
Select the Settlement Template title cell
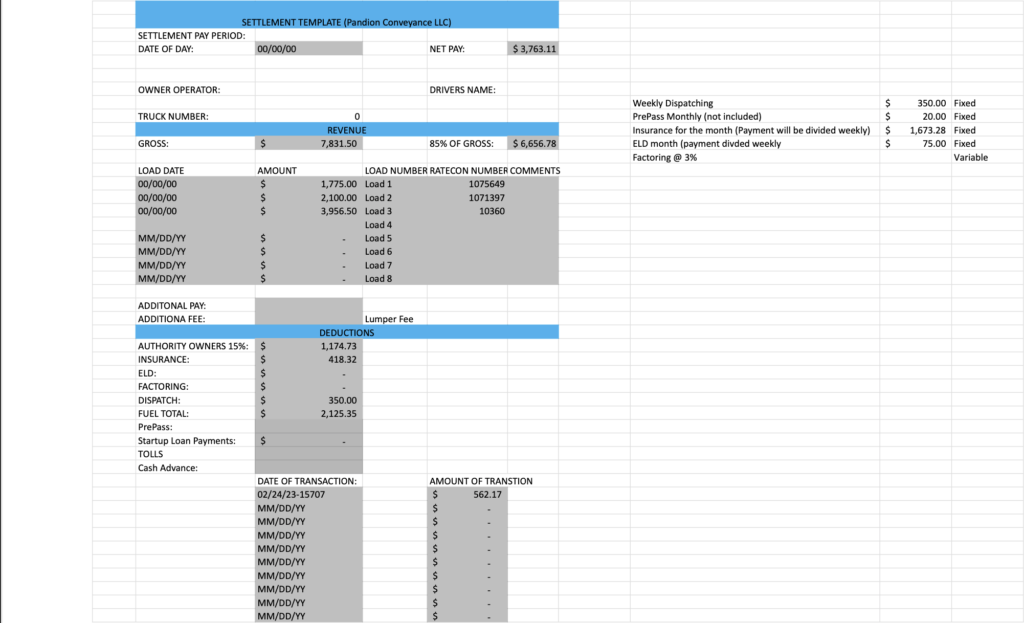coord(347,14)
